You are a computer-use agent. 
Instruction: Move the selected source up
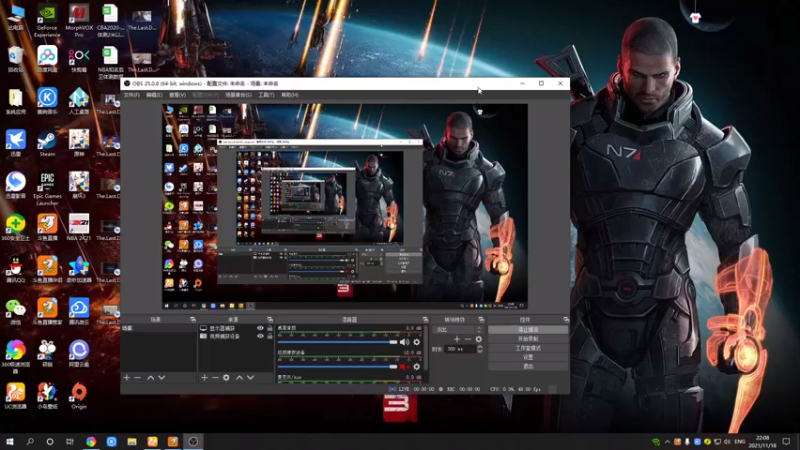239,378
